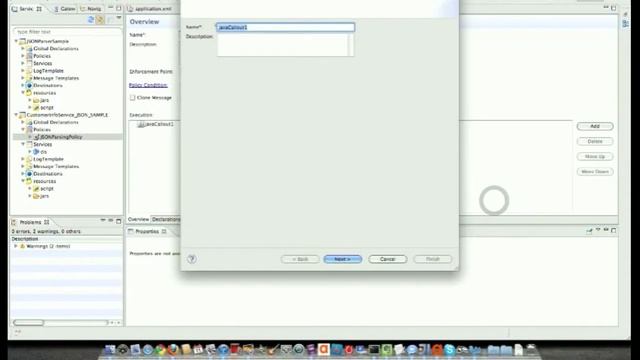Open the Services view menu dropdown arrow
This screenshot has height=360, width=640.
tap(119, 18)
